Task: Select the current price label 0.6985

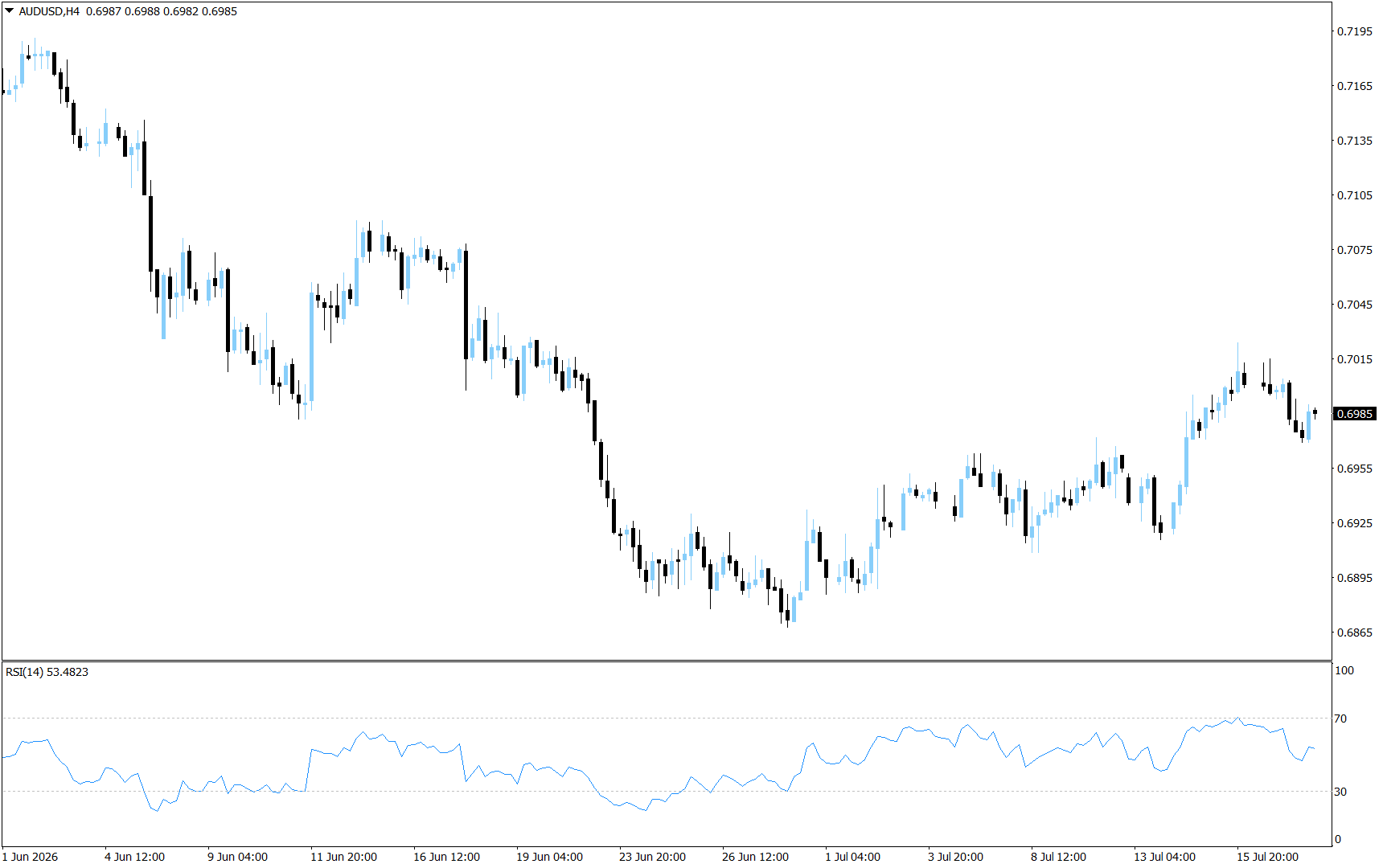Action: tap(1355, 414)
